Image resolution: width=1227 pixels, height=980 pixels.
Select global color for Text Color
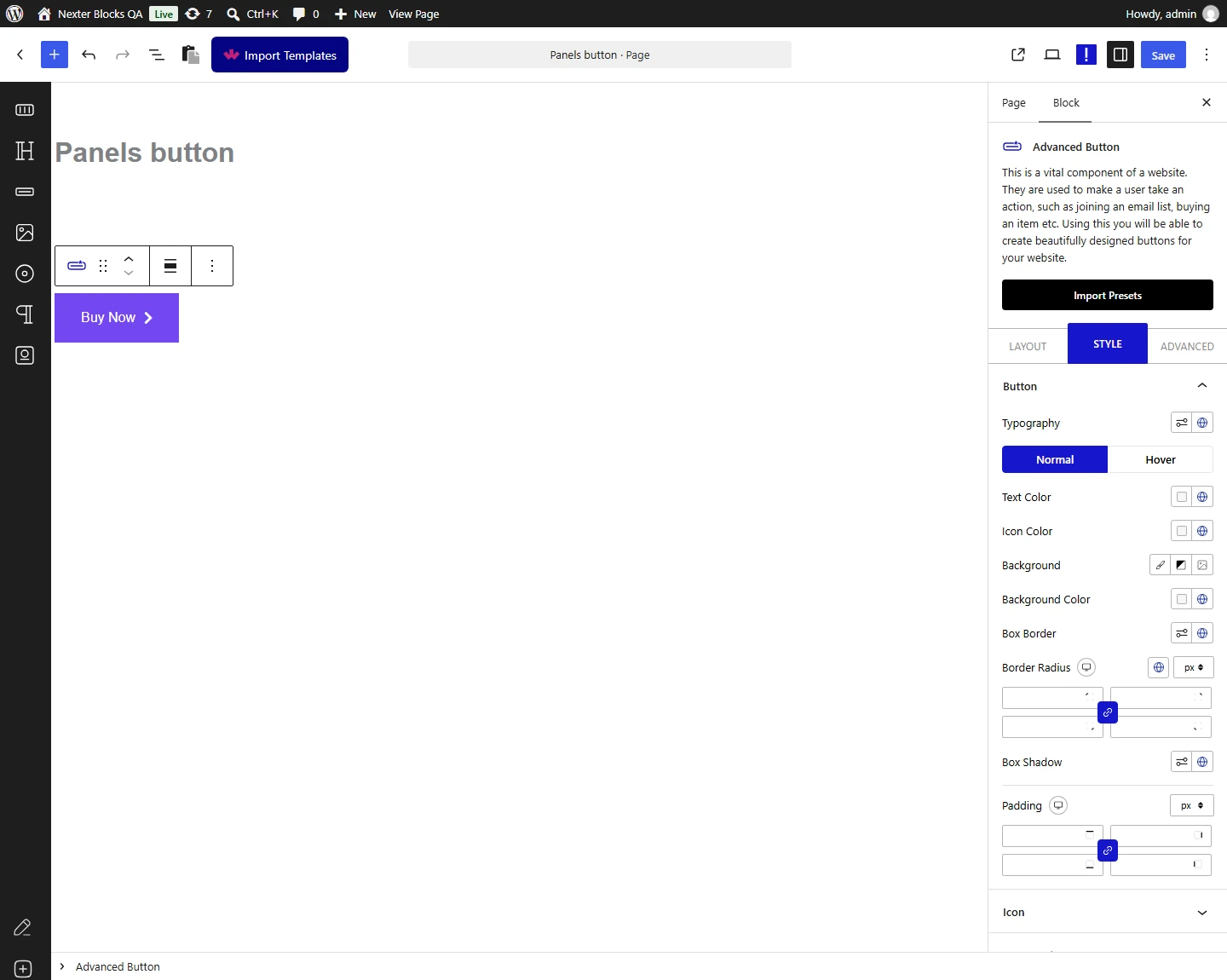[x=1202, y=497]
